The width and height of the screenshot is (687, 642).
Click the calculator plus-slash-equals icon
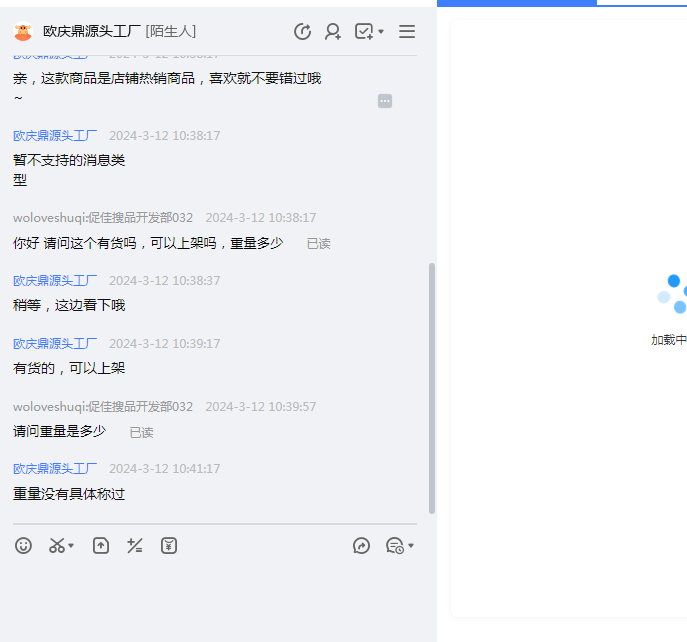135,546
